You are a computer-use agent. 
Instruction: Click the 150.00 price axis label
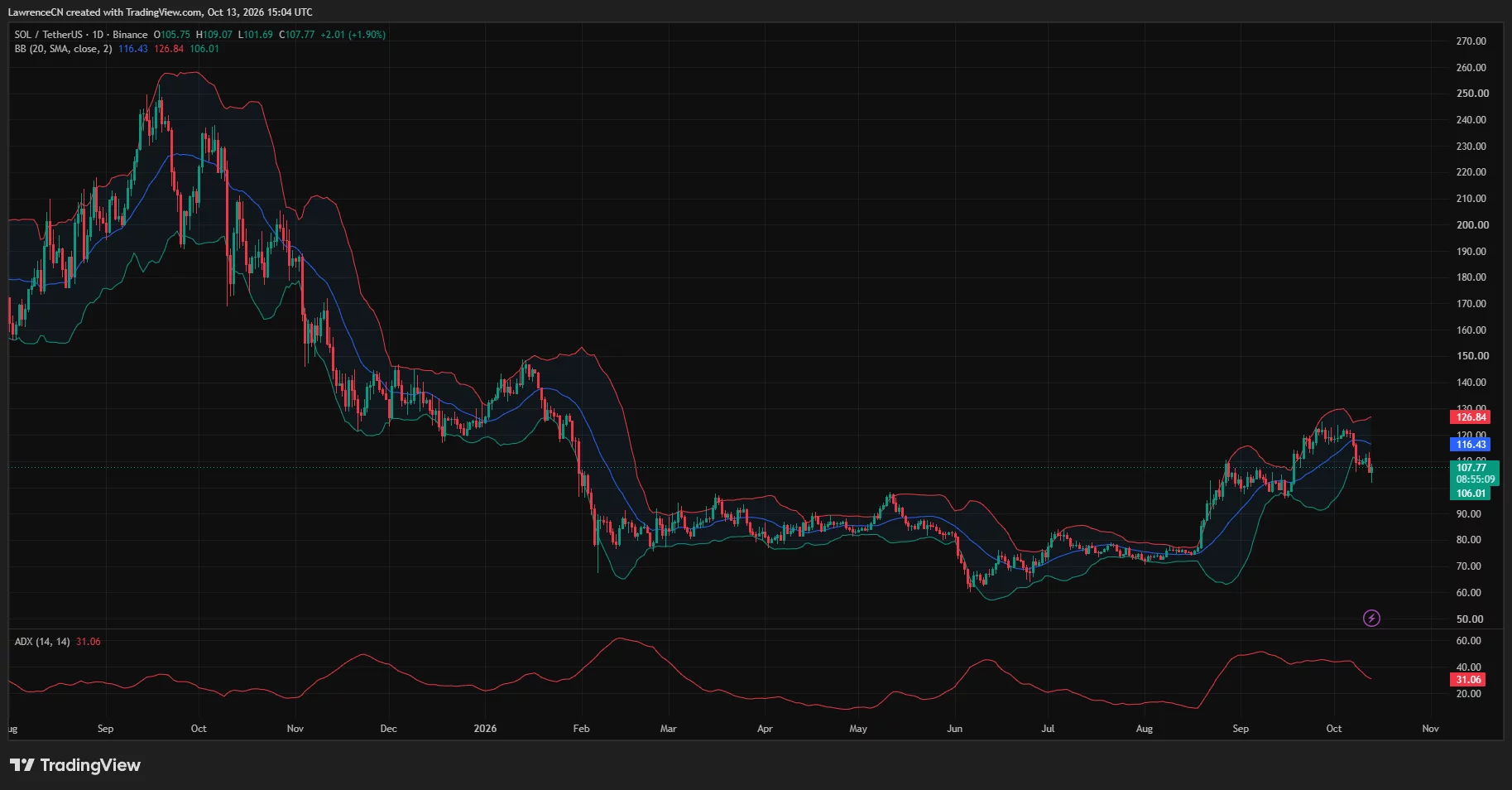tap(1471, 356)
